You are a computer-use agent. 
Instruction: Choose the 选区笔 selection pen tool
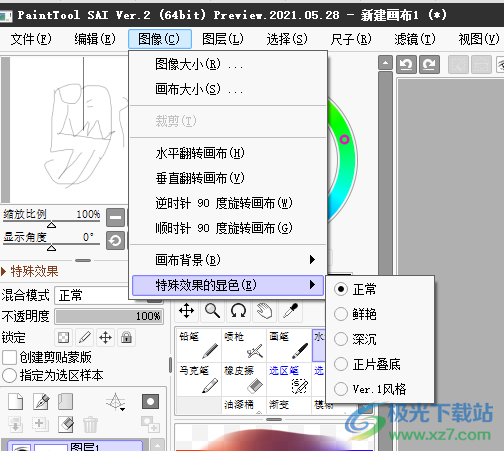coord(289,379)
